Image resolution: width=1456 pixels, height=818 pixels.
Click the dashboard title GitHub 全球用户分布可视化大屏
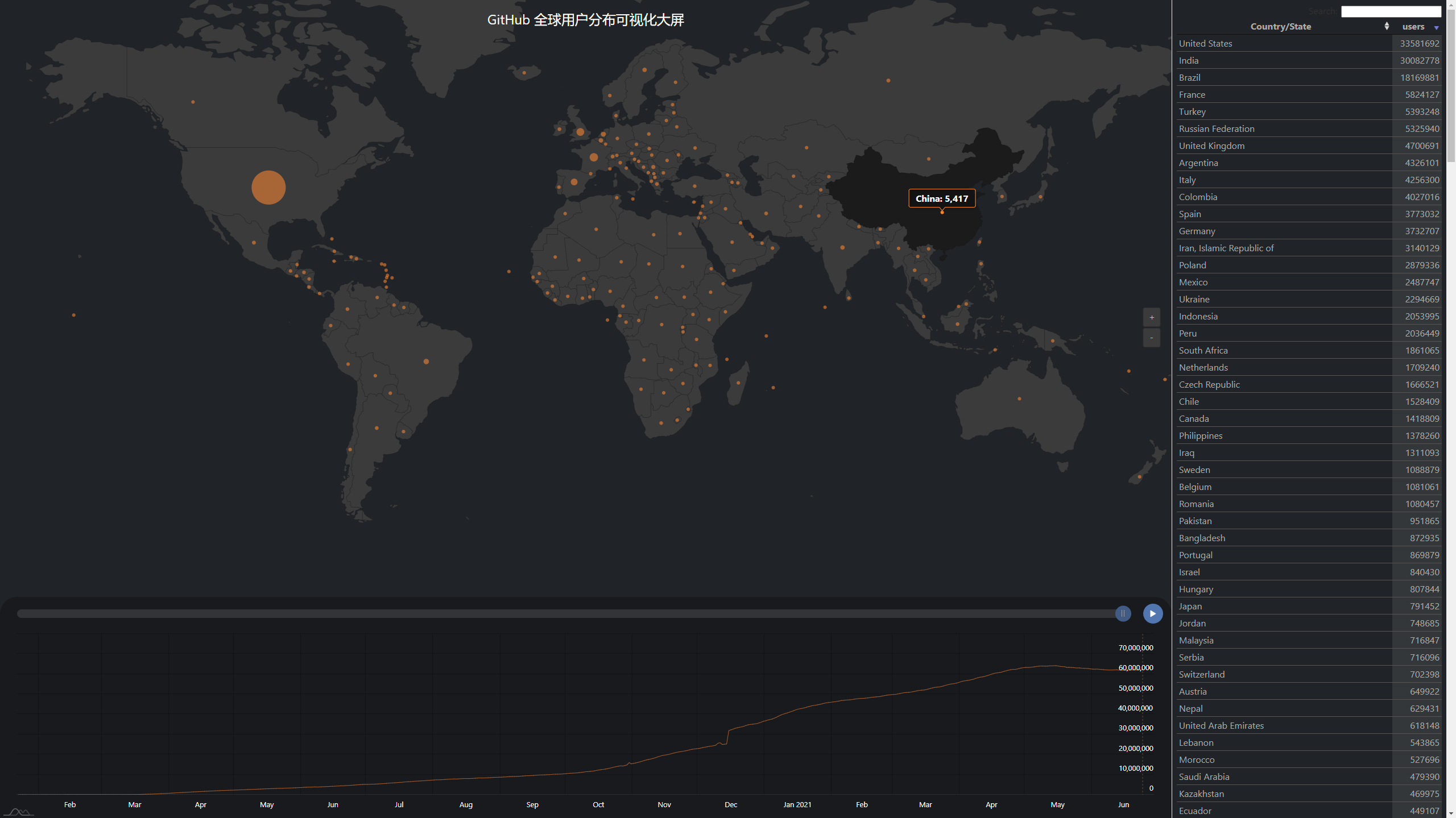(x=585, y=20)
